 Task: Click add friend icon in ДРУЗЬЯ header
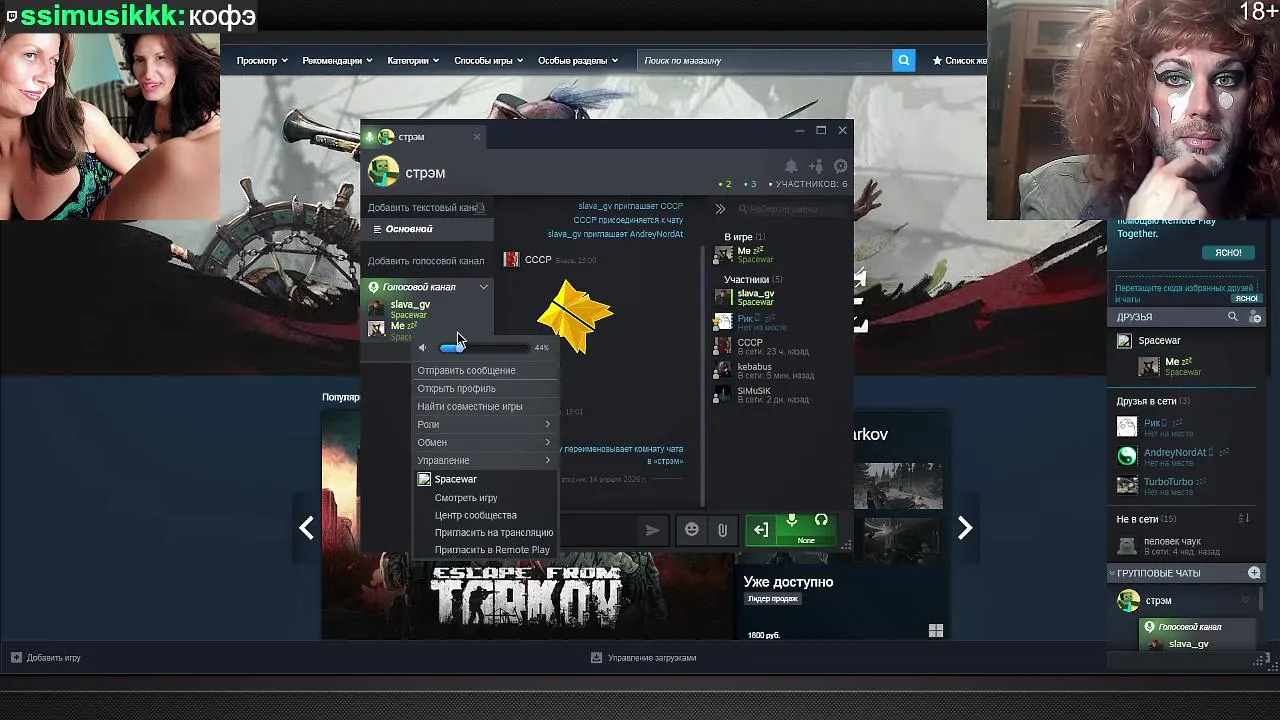[1255, 317]
